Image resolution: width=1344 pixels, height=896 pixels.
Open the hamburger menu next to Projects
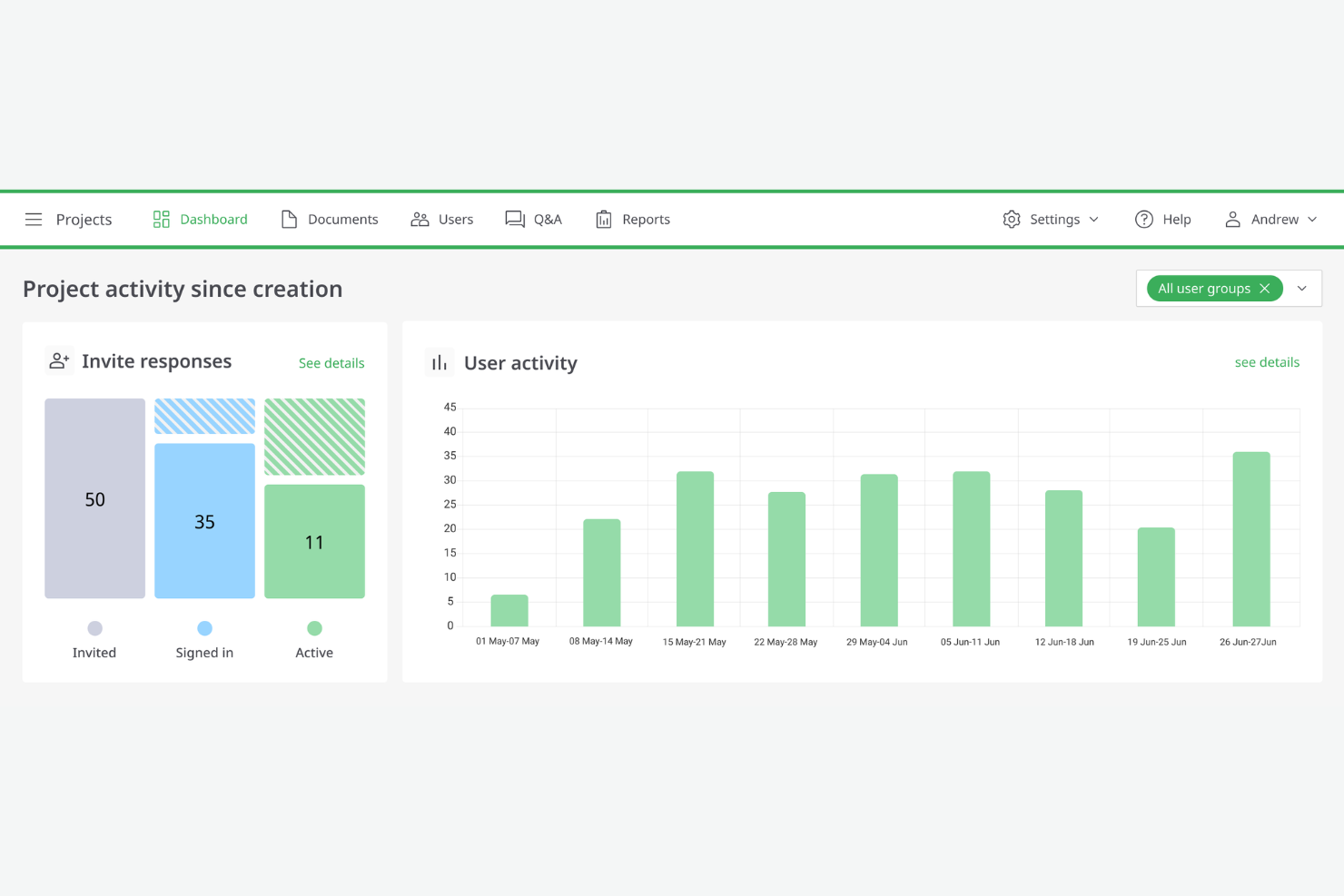(34, 219)
